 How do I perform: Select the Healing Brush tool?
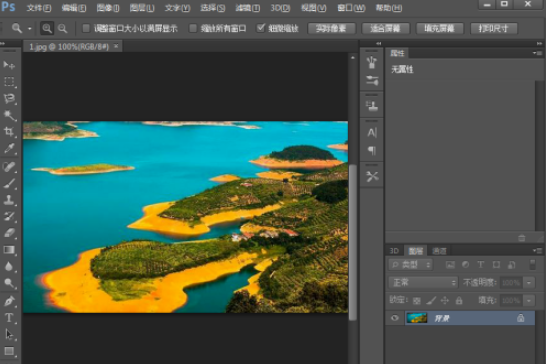coord(9,167)
